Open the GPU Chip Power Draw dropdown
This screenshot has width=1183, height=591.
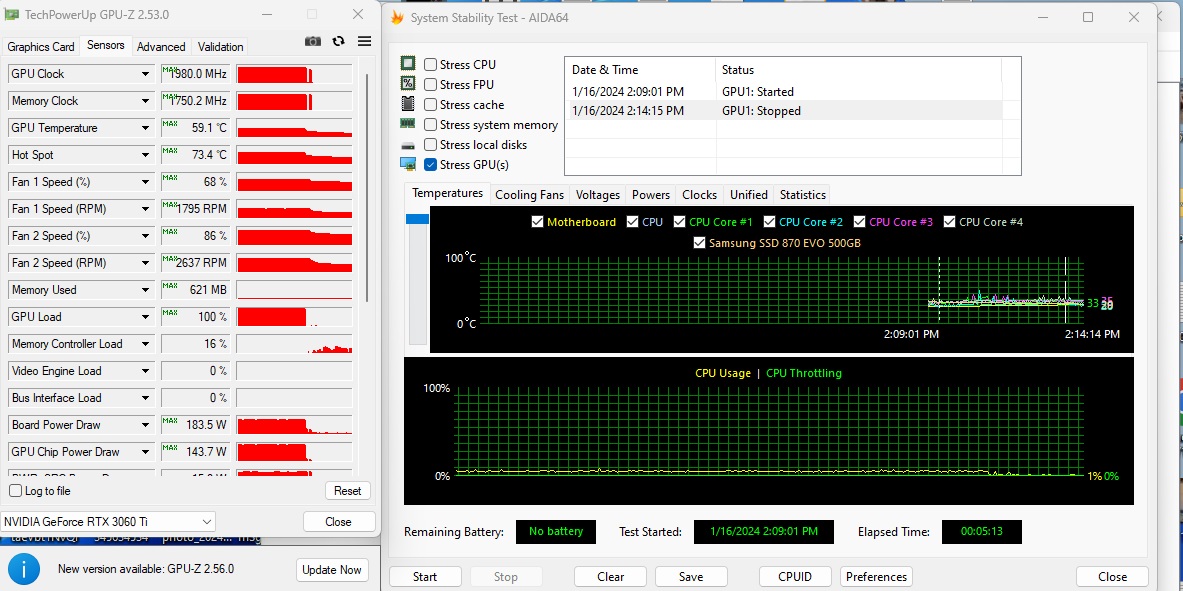145,452
